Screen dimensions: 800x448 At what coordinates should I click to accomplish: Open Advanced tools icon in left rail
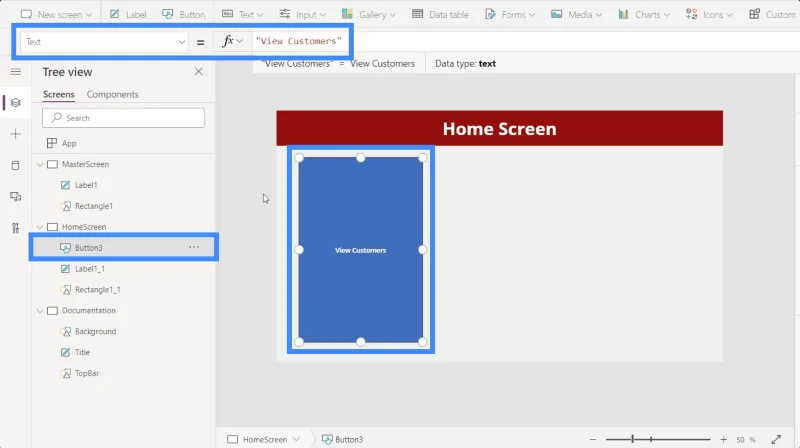pos(16,228)
